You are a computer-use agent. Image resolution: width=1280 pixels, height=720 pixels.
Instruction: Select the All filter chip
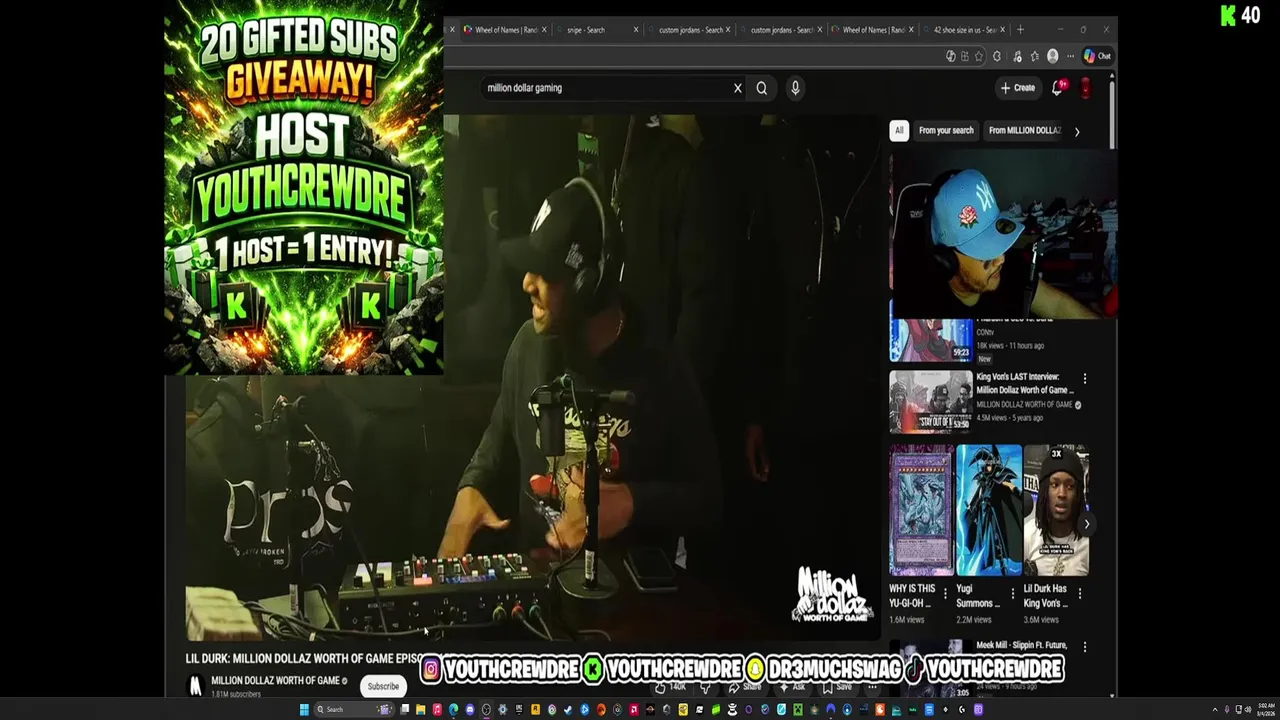(899, 130)
